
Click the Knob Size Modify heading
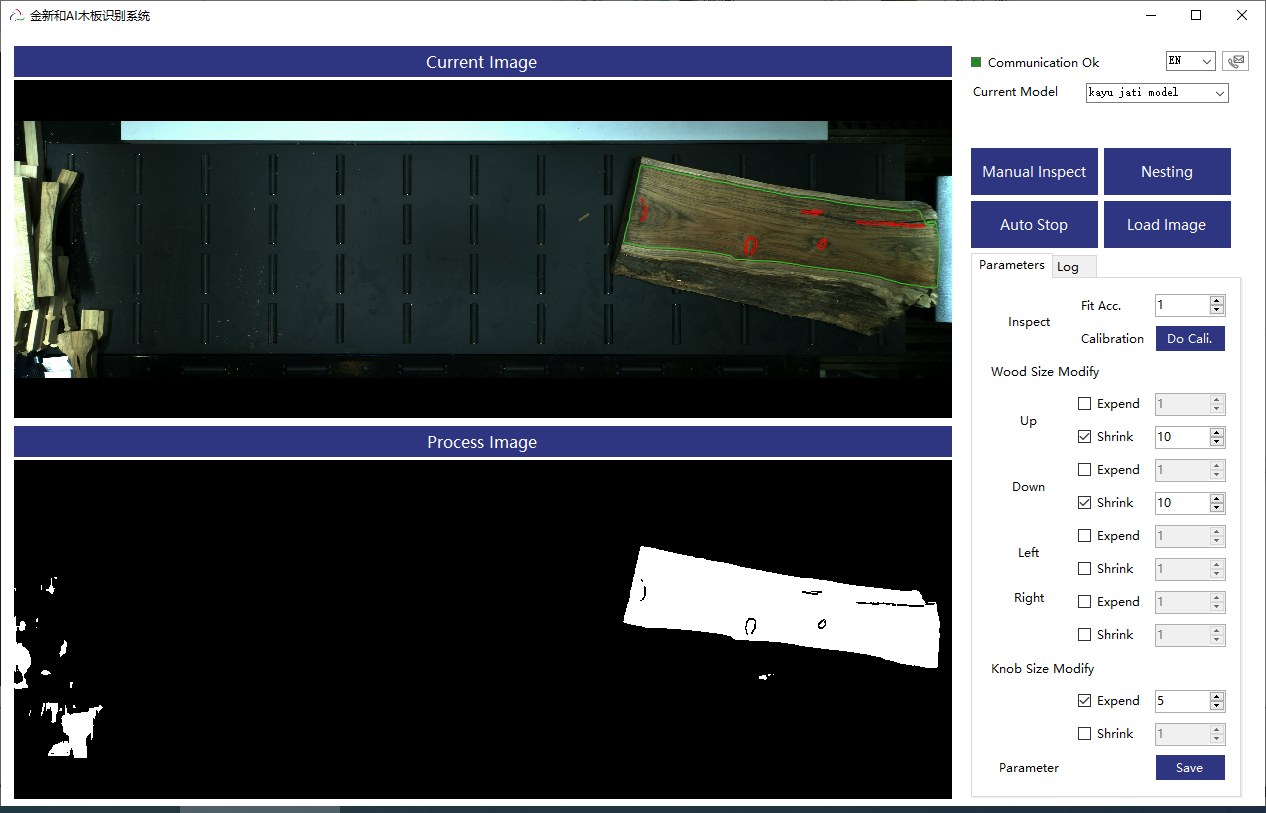[1043, 668]
